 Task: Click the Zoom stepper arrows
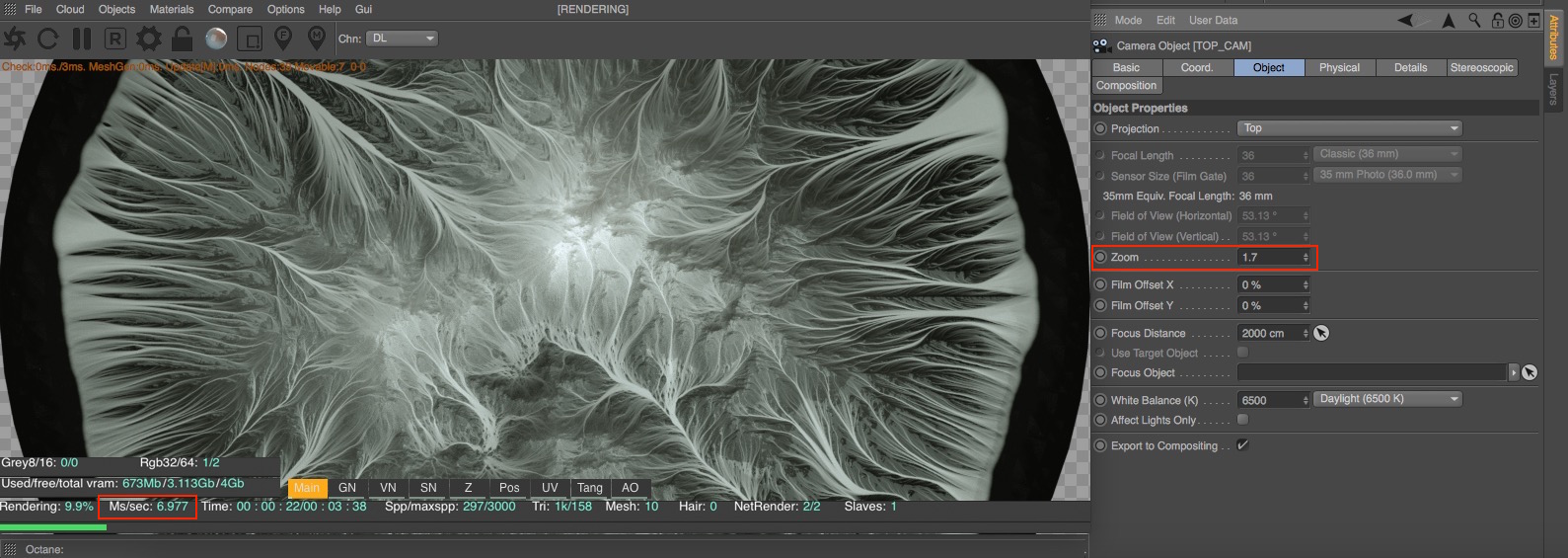coord(1306,257)
